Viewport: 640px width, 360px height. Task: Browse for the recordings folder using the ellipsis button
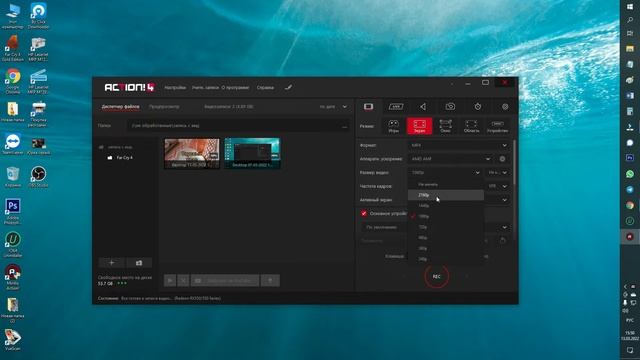tap(344, 126)
